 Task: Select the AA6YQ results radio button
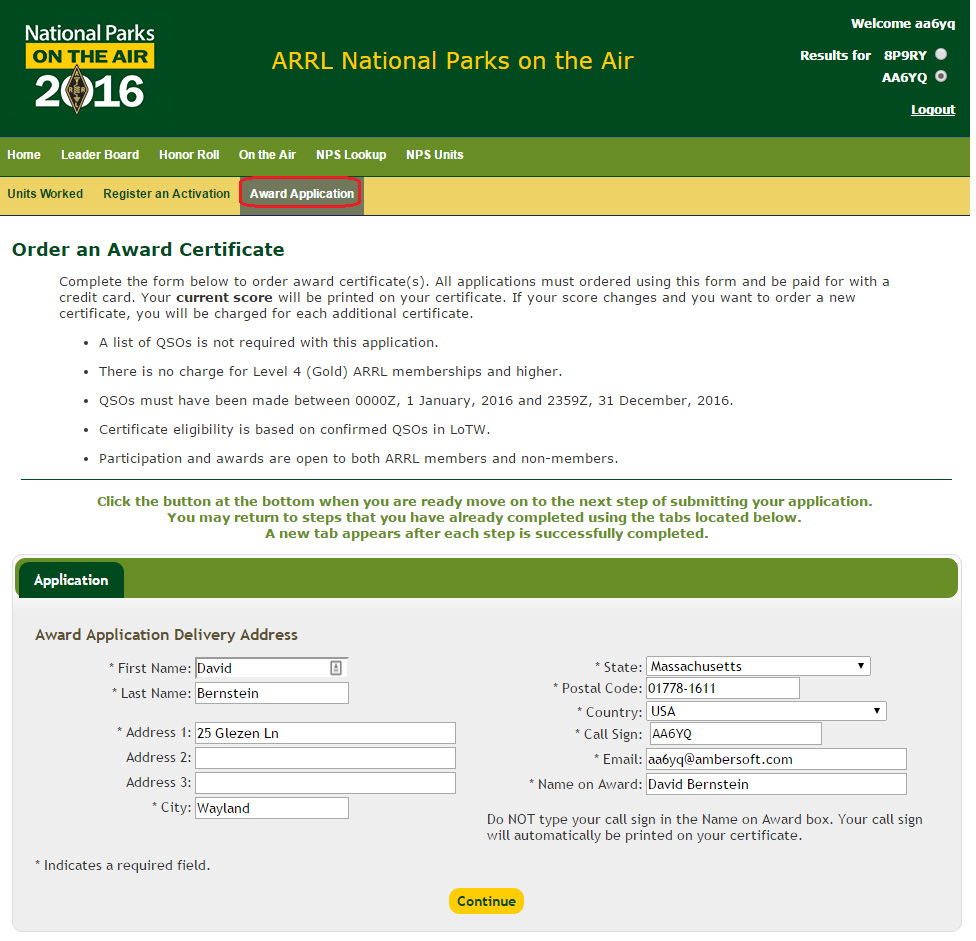pyautogui.click(x=940, y=77)
